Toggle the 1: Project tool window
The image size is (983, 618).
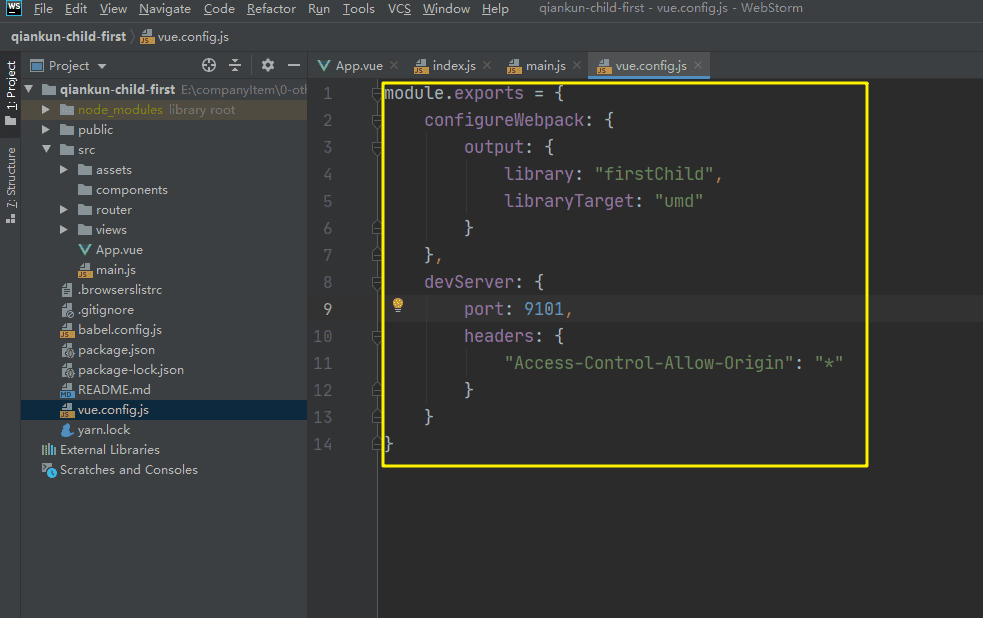11,92
